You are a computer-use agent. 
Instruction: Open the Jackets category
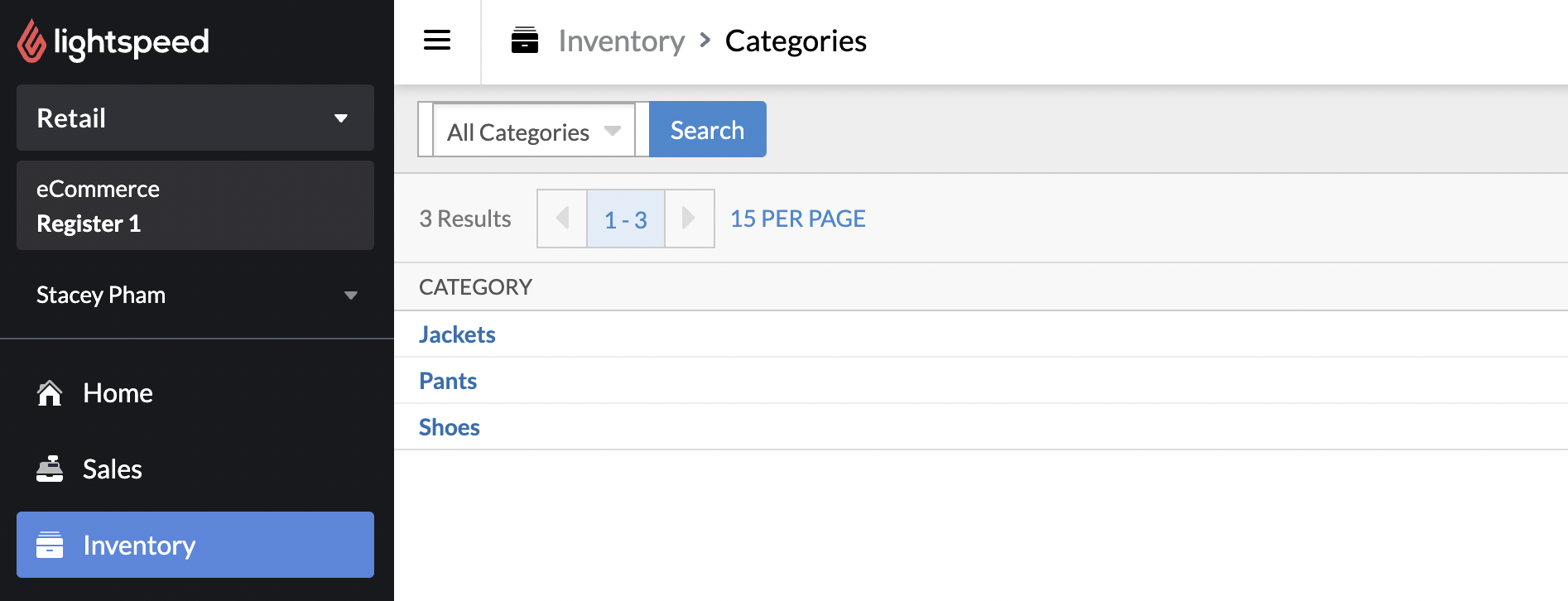click(x=457, y=334)
